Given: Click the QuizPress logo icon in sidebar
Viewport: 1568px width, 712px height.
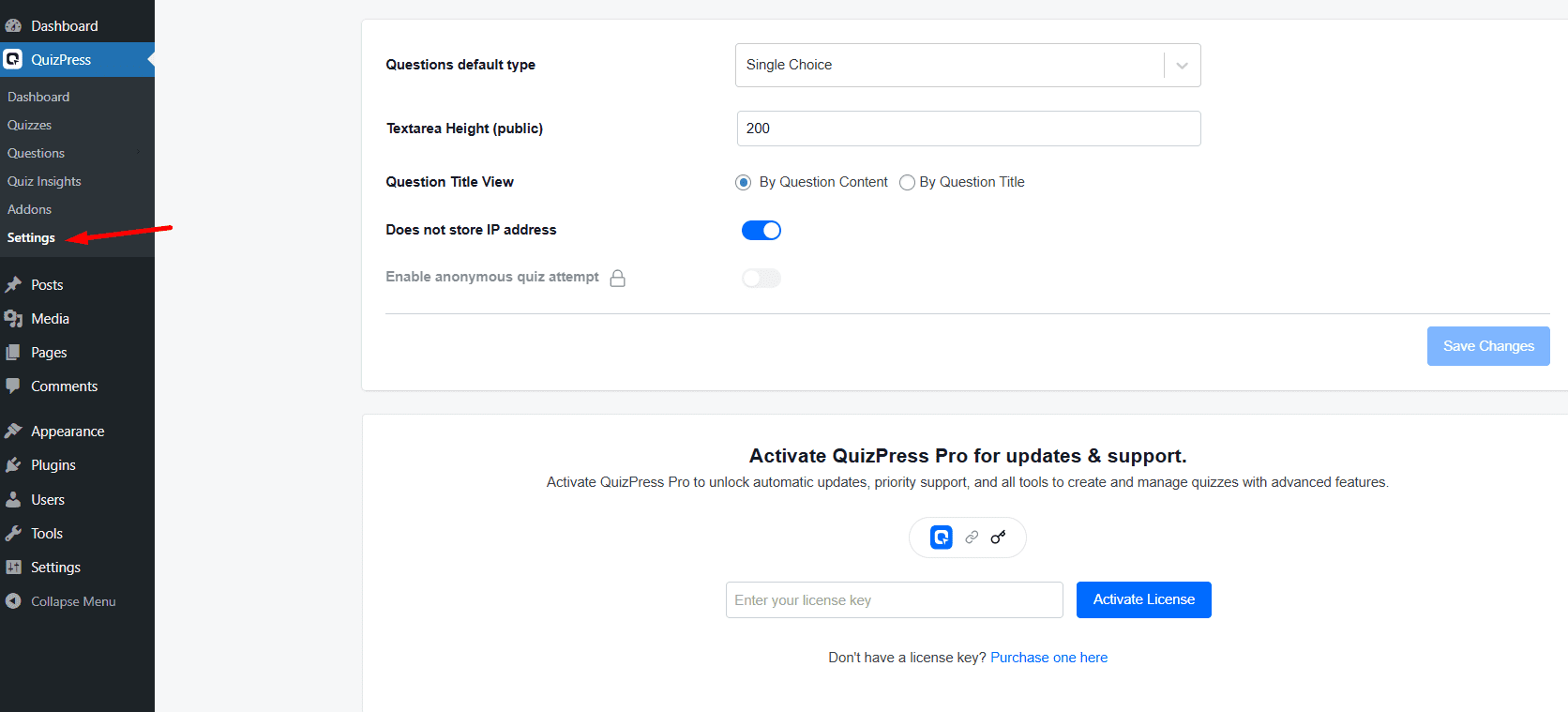Looking at the screenshot, I should click(13, 59).
